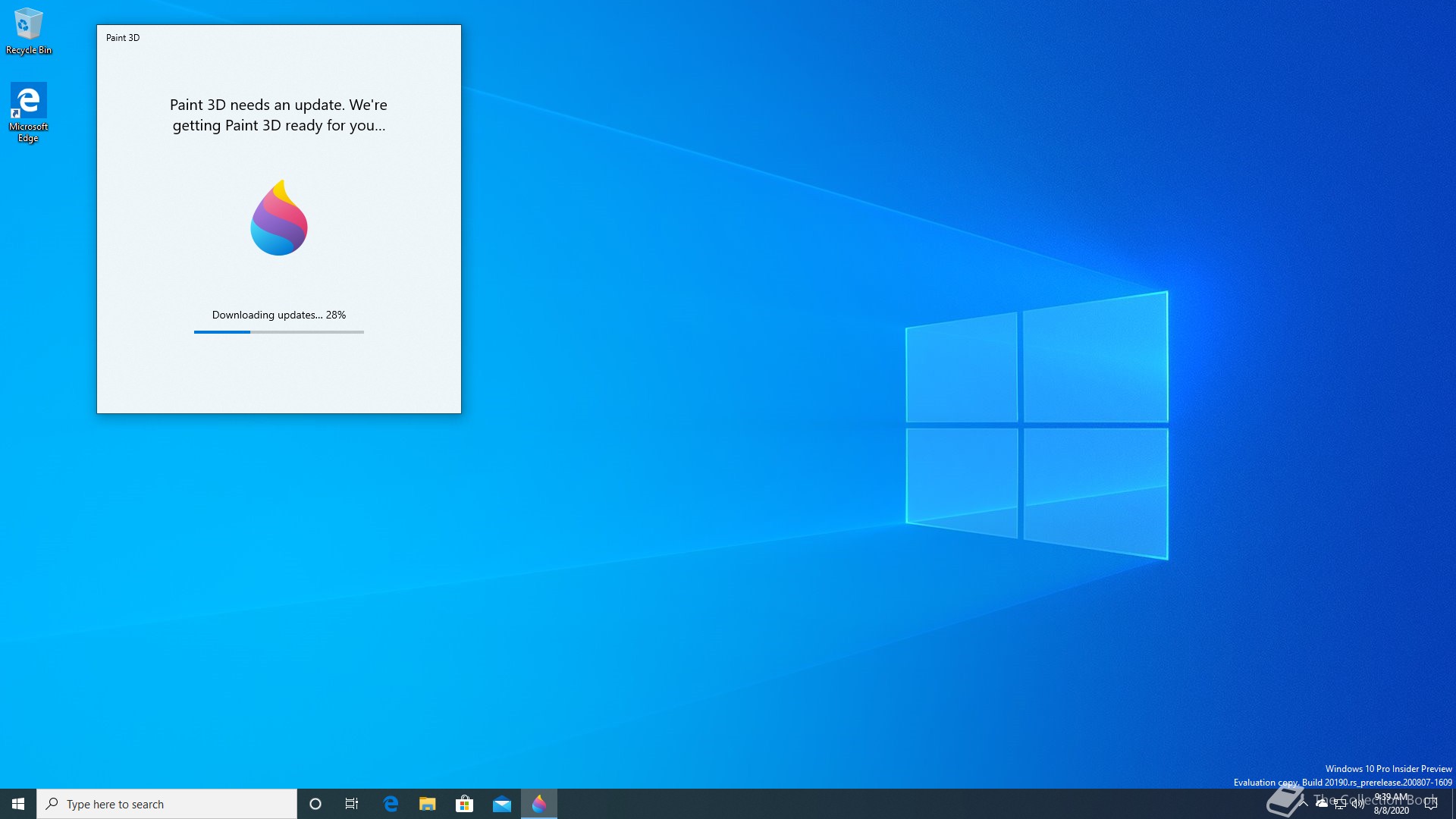
Task: Click the Show desktop strip
Action: (1453, 804)
